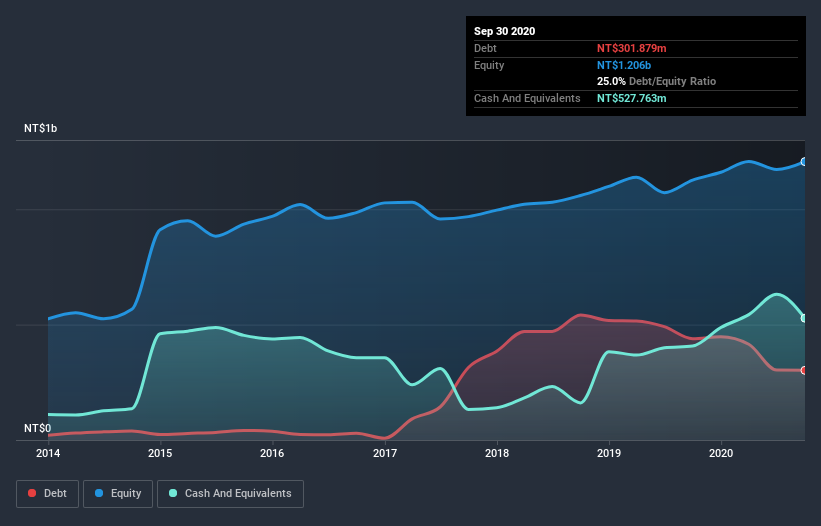Click the 2020 axis label
This screenshot has width=821, height=526.
click(721, 453)
